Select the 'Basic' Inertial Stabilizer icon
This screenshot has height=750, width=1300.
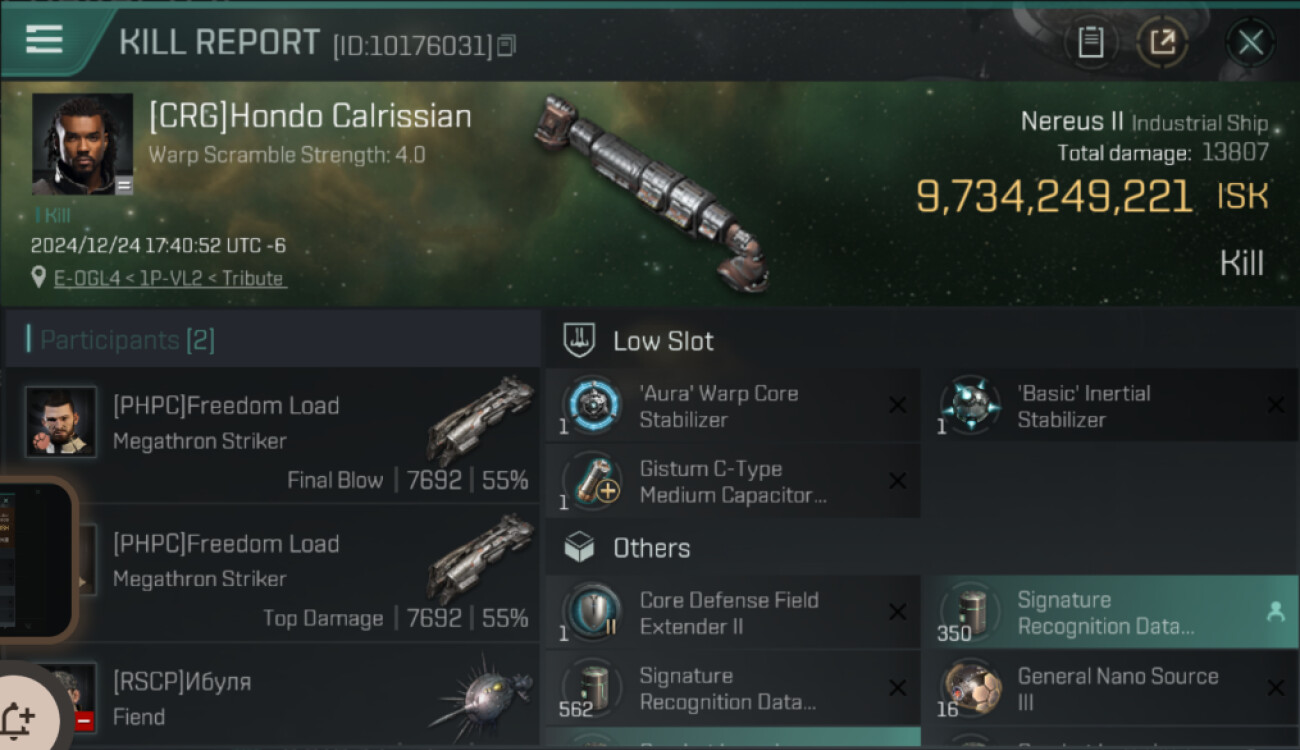pyautogui.click(x=970, y=405)
